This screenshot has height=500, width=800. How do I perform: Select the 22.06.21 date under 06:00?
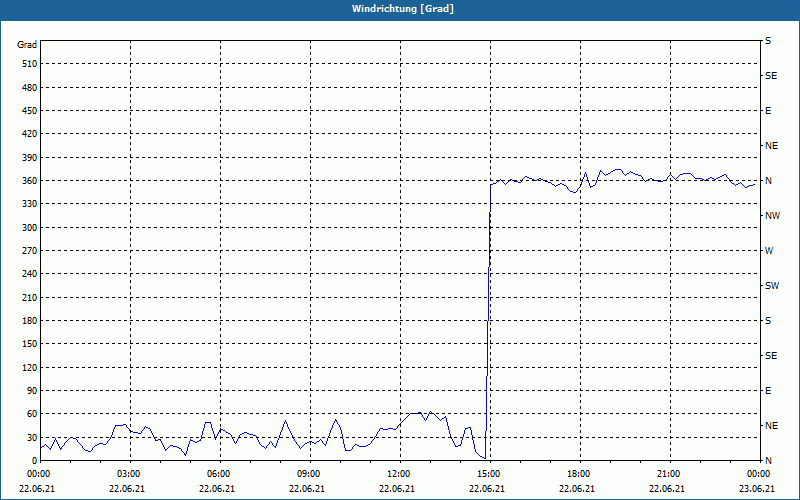[217, 489]
